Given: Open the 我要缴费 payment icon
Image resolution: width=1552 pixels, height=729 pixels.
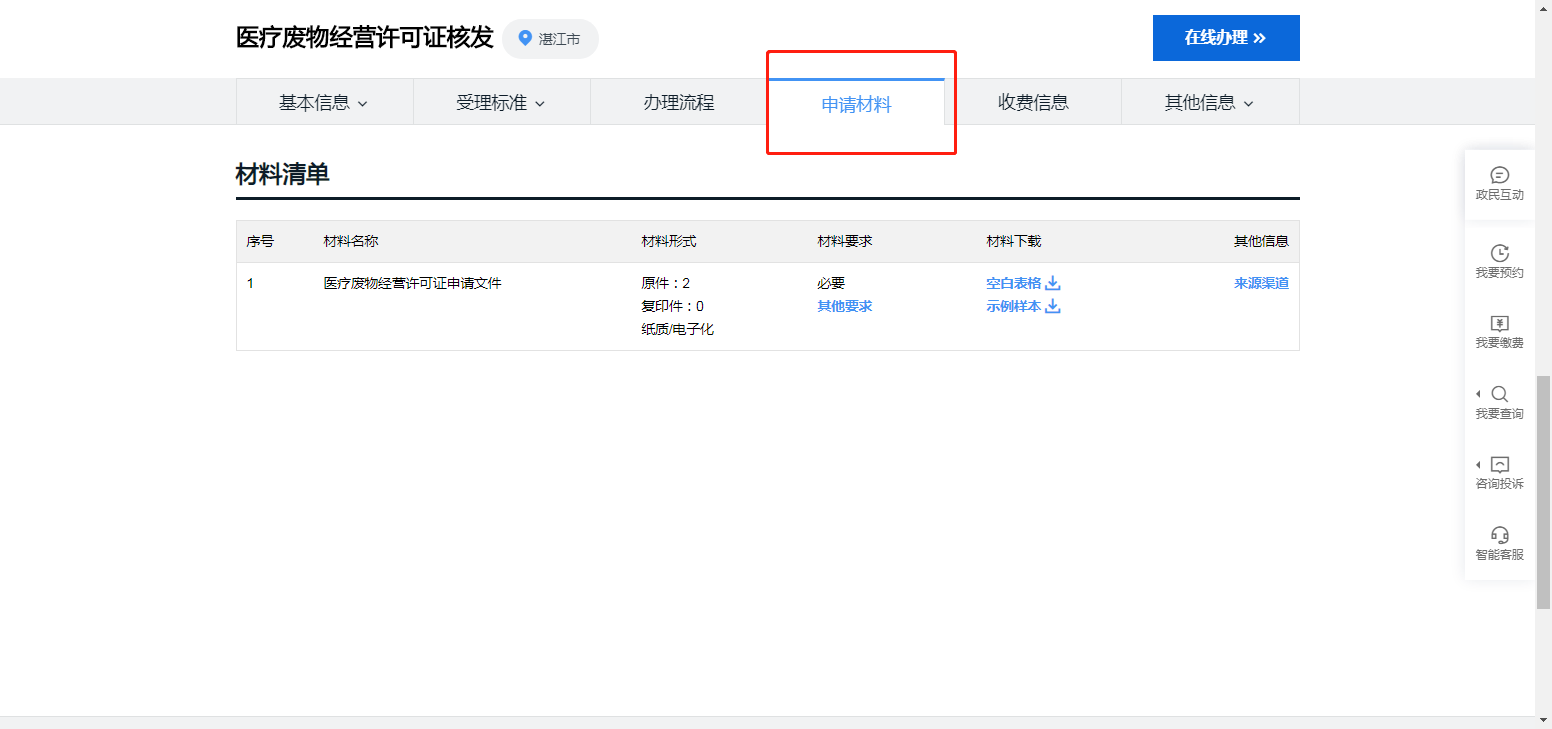Looking at the screenshot, I should coord(1499,323).
